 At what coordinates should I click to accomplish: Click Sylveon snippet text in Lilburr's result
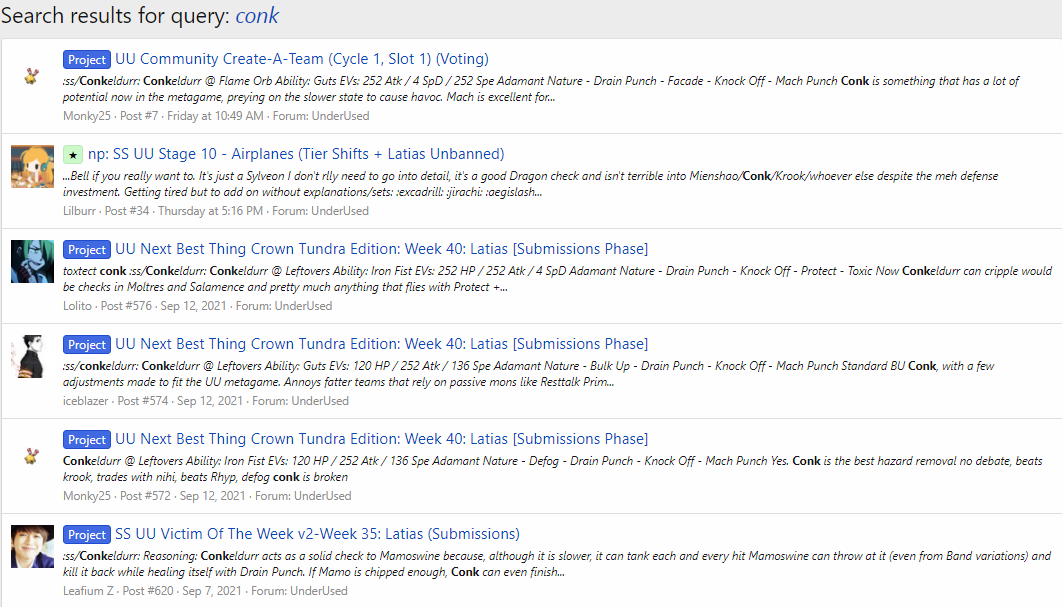coord(530,184)
